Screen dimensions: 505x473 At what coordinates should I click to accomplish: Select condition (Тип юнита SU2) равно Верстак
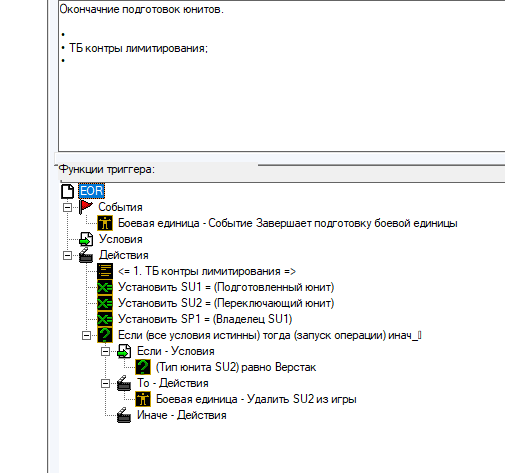[236, 367]
